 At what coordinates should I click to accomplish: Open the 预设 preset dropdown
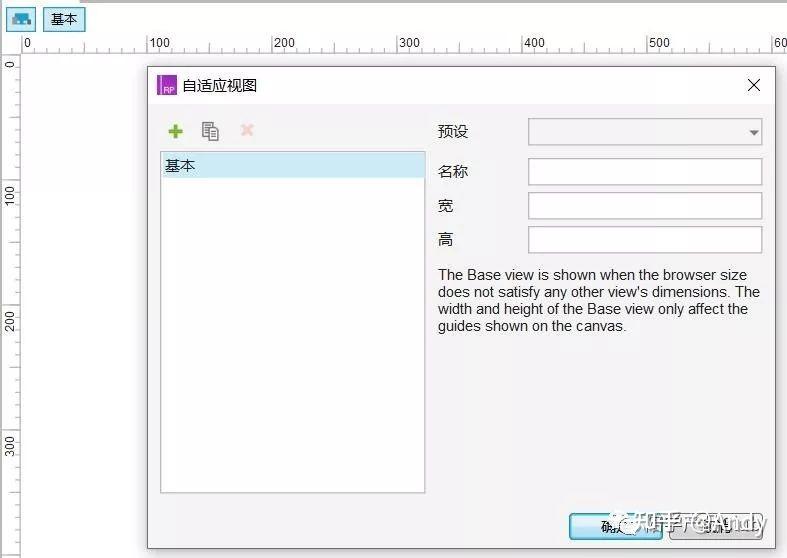(645, 132)
